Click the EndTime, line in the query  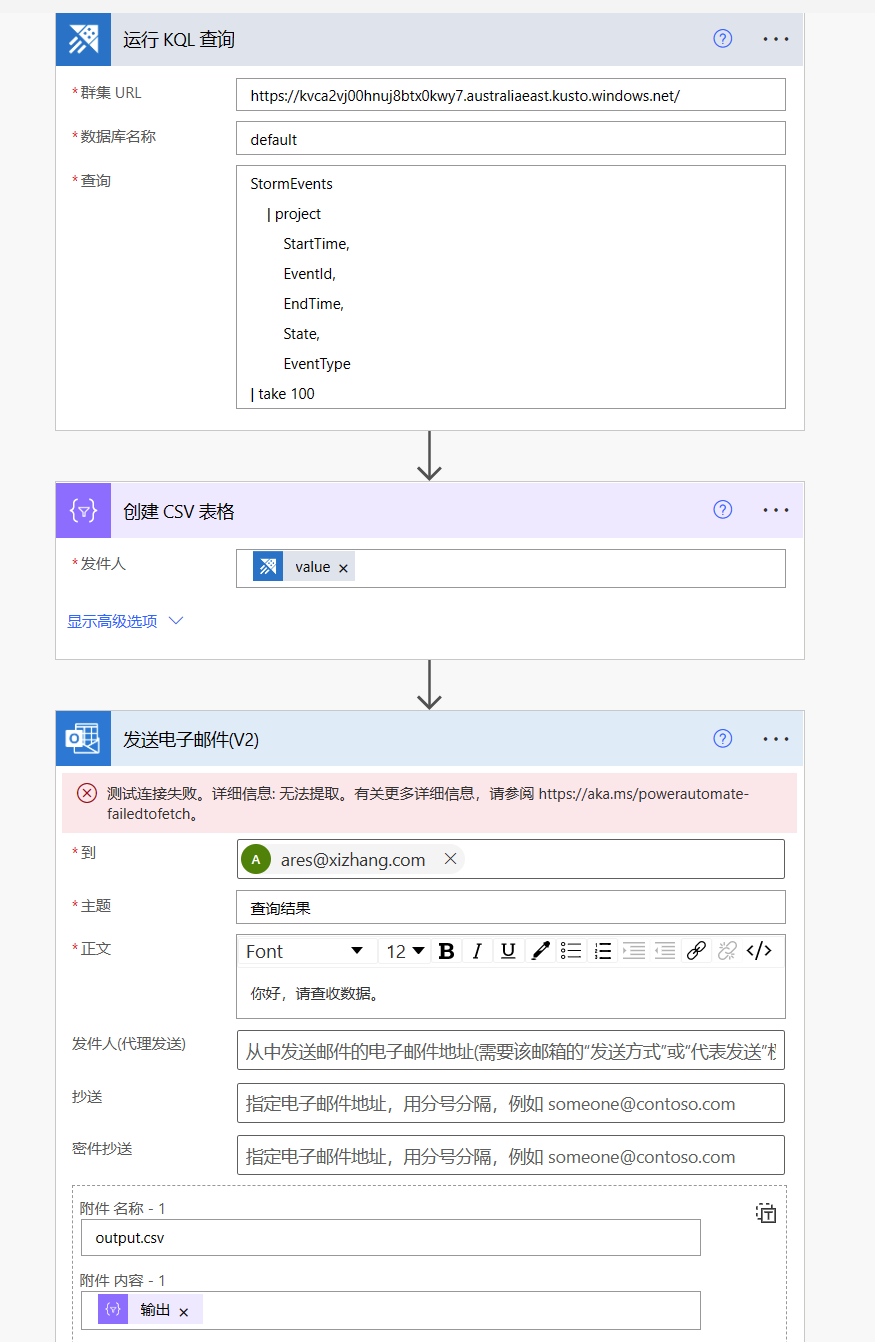point(313,304)
